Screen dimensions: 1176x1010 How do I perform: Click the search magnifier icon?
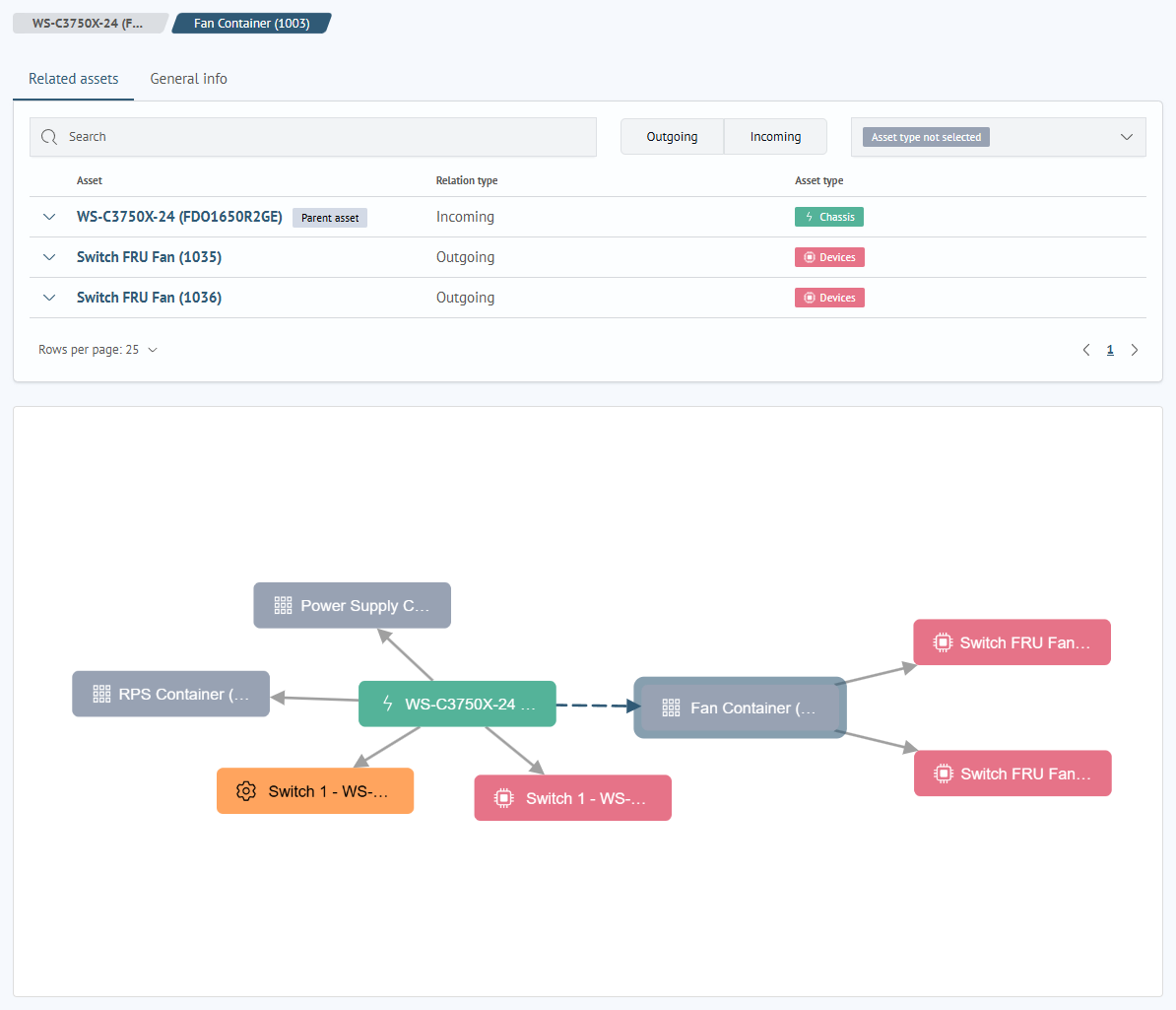(x=49, y=137)
